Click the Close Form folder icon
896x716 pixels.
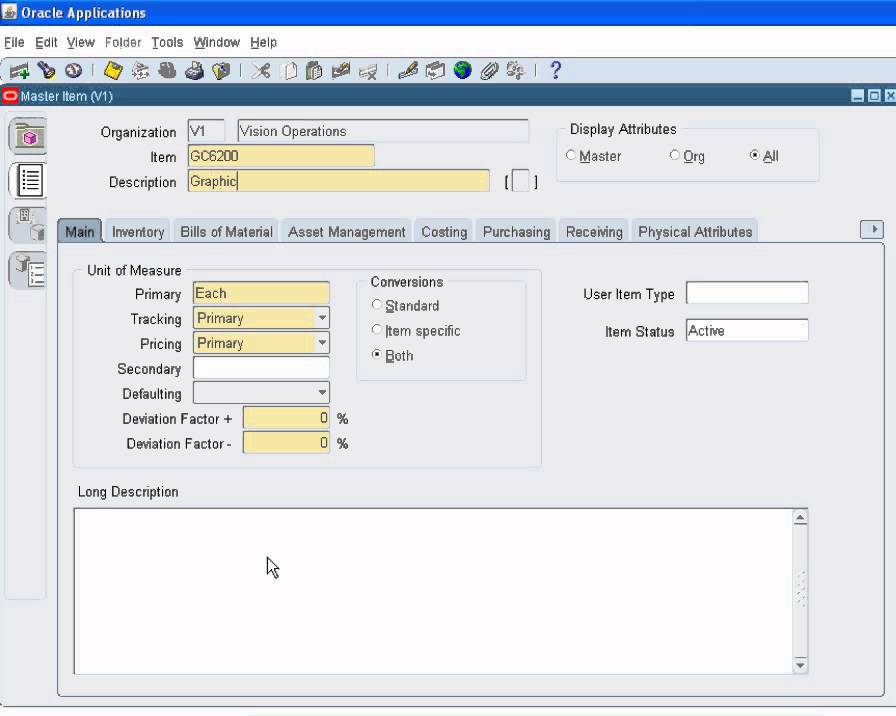point(221,71)
